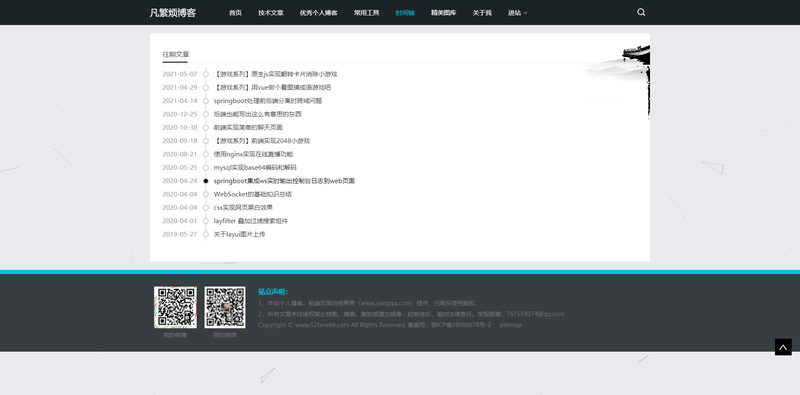
Task: Click the timeline dot for 2020-10-30
Action: (x=206, y=128)
